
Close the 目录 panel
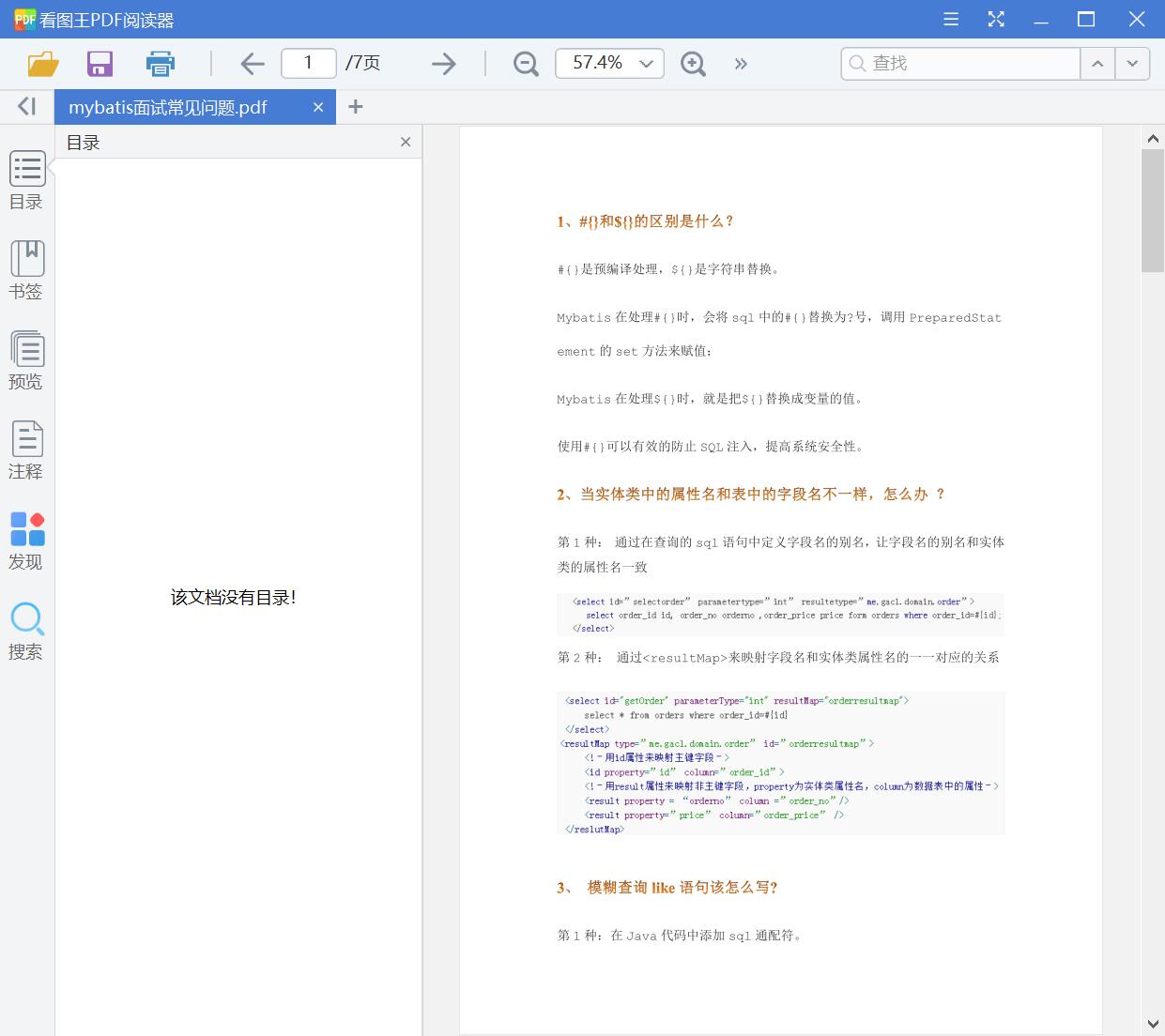point(406,142)
